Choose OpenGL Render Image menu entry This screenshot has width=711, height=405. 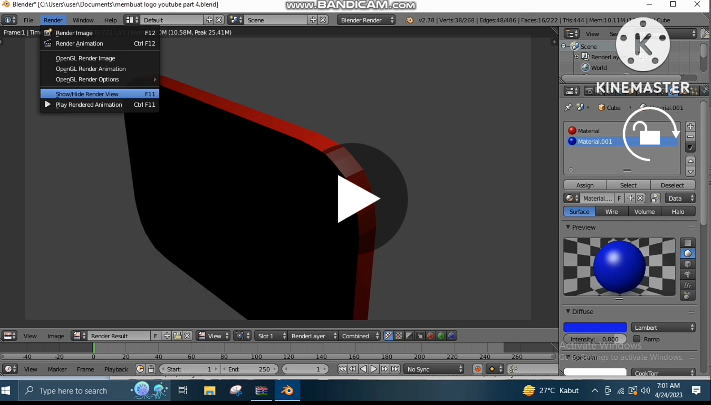click(99, 58)
